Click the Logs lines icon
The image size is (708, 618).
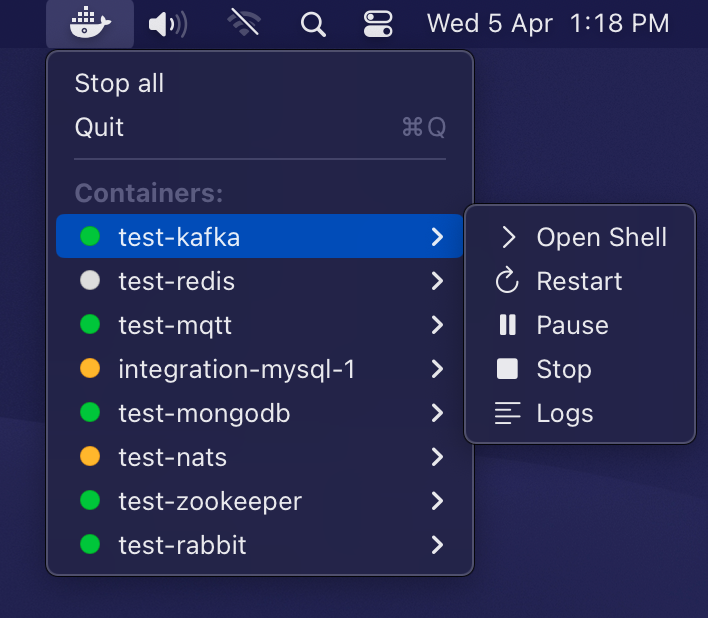click(508, 413)
